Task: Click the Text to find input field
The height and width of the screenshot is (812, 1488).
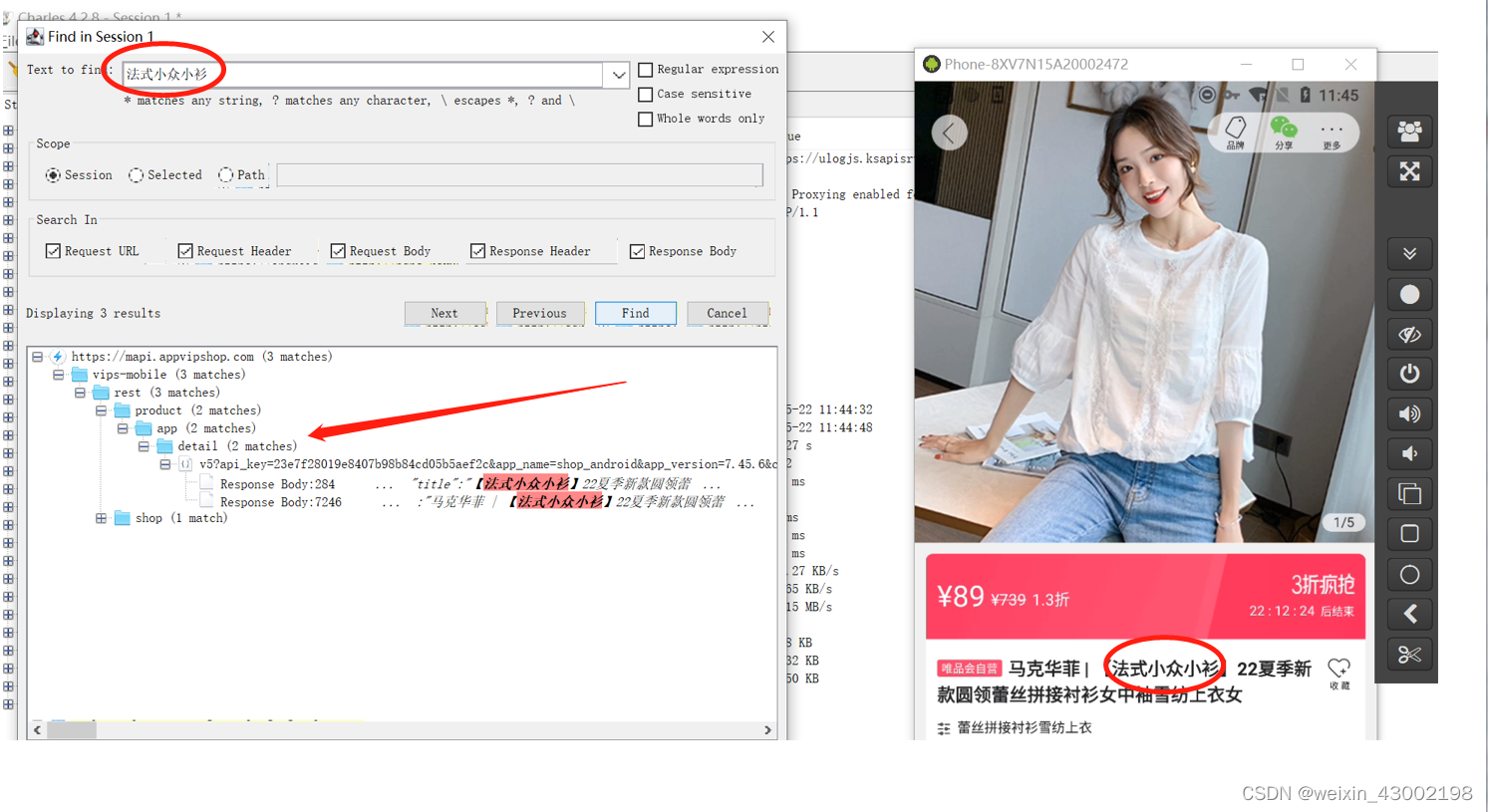Action: (363, 75)
